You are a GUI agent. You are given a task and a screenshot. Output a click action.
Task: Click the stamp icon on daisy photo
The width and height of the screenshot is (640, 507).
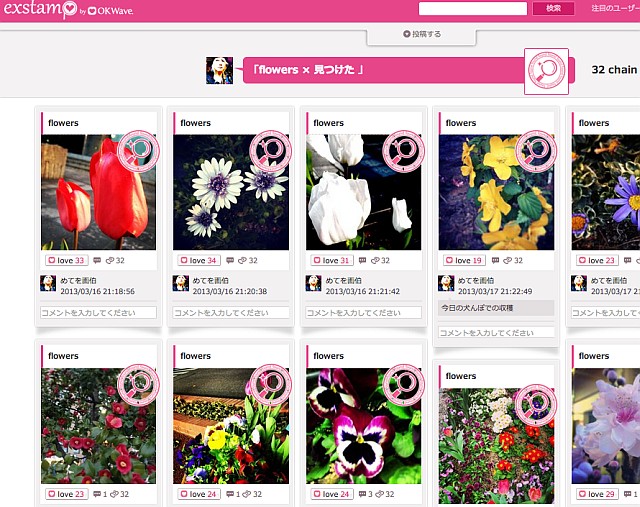point(270,151)
